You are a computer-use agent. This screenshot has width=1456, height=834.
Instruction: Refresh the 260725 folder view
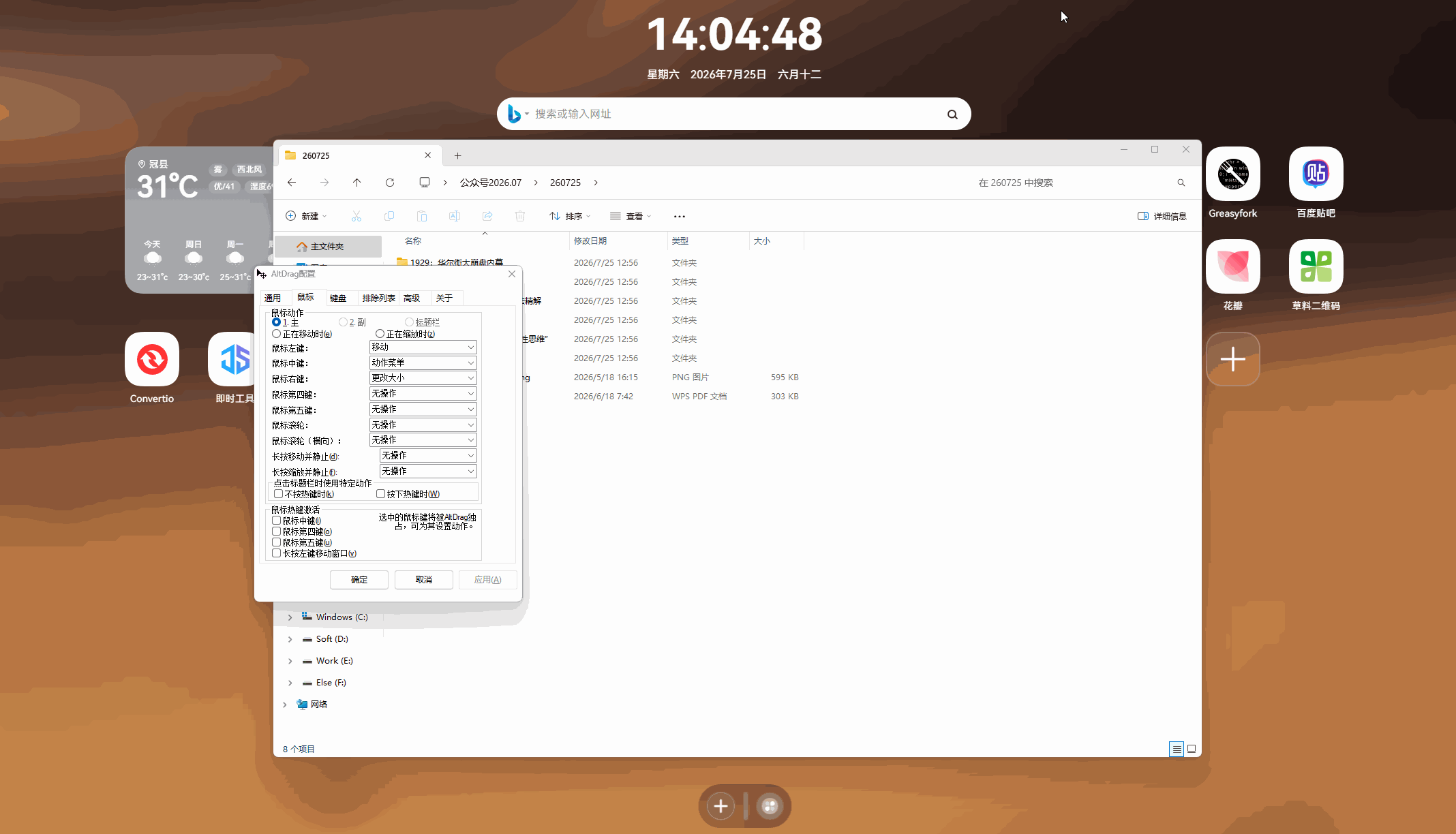coord(390,183)
